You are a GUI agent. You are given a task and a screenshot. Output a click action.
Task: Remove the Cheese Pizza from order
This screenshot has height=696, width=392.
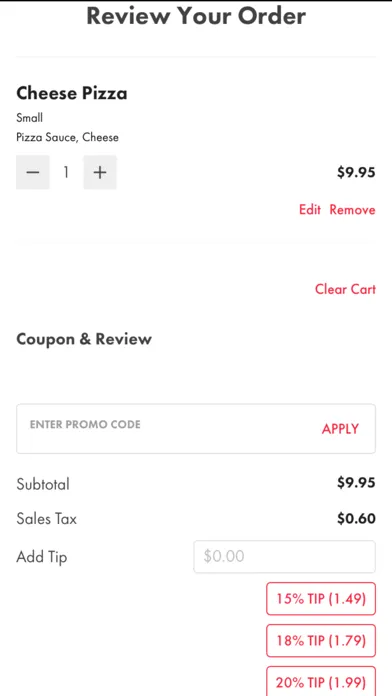coord(352,210)
